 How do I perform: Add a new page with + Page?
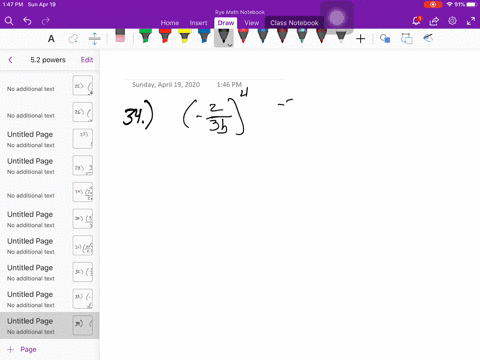click(22, 349)
